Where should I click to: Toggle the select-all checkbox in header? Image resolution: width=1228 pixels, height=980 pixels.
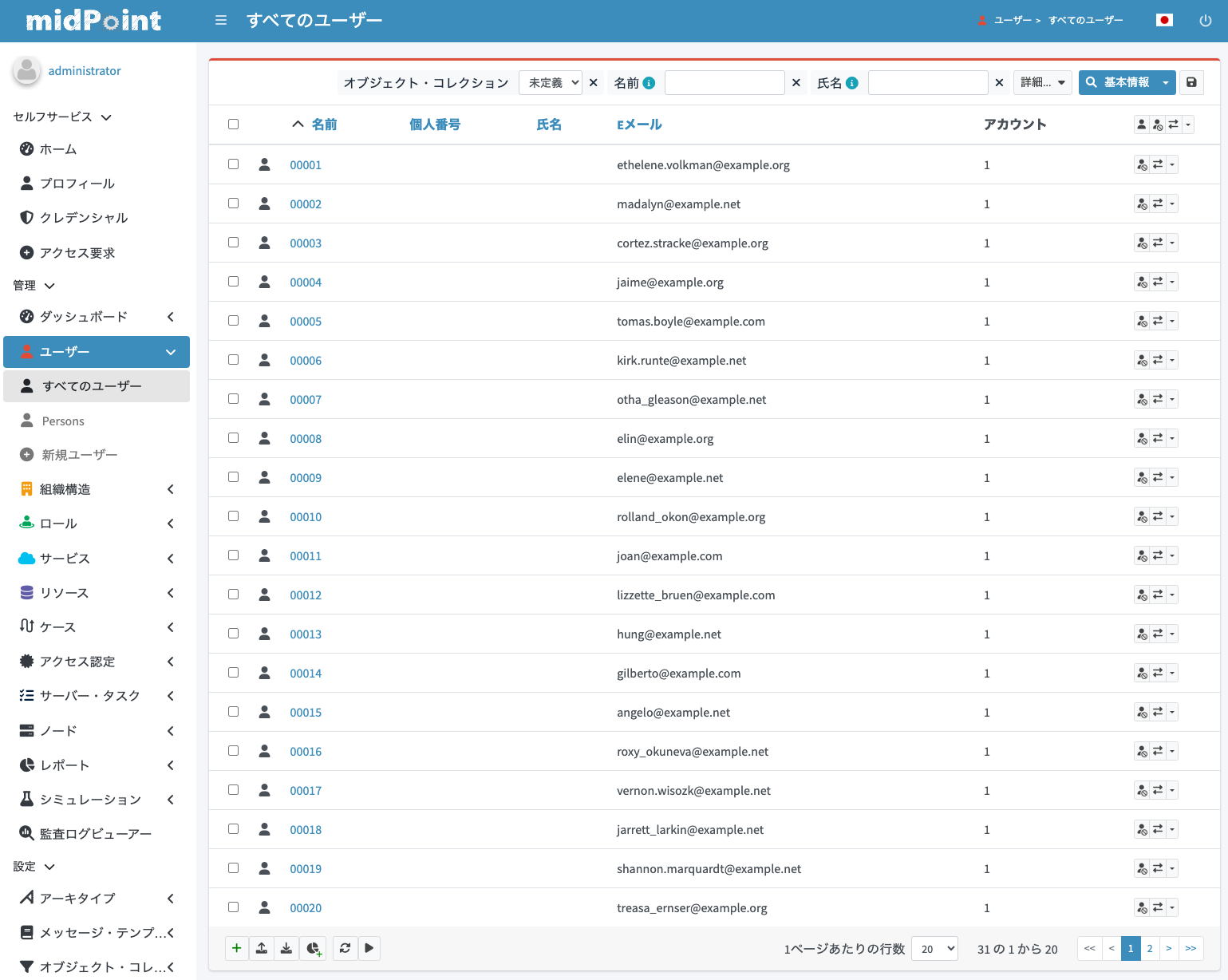coord(233,124)
